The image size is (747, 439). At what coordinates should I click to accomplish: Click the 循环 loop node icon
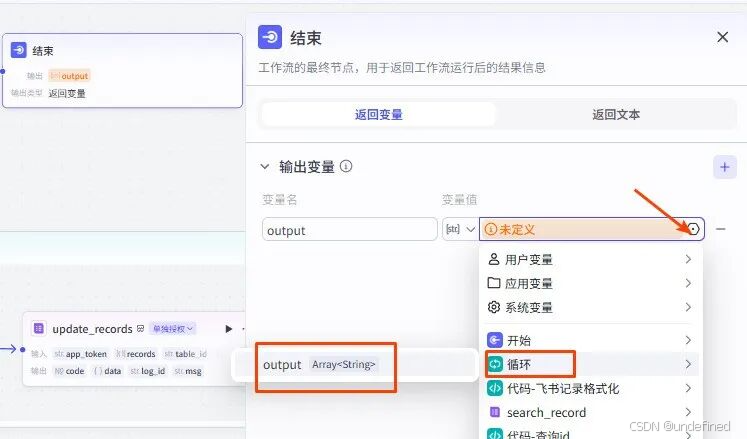tap(495, 364)
